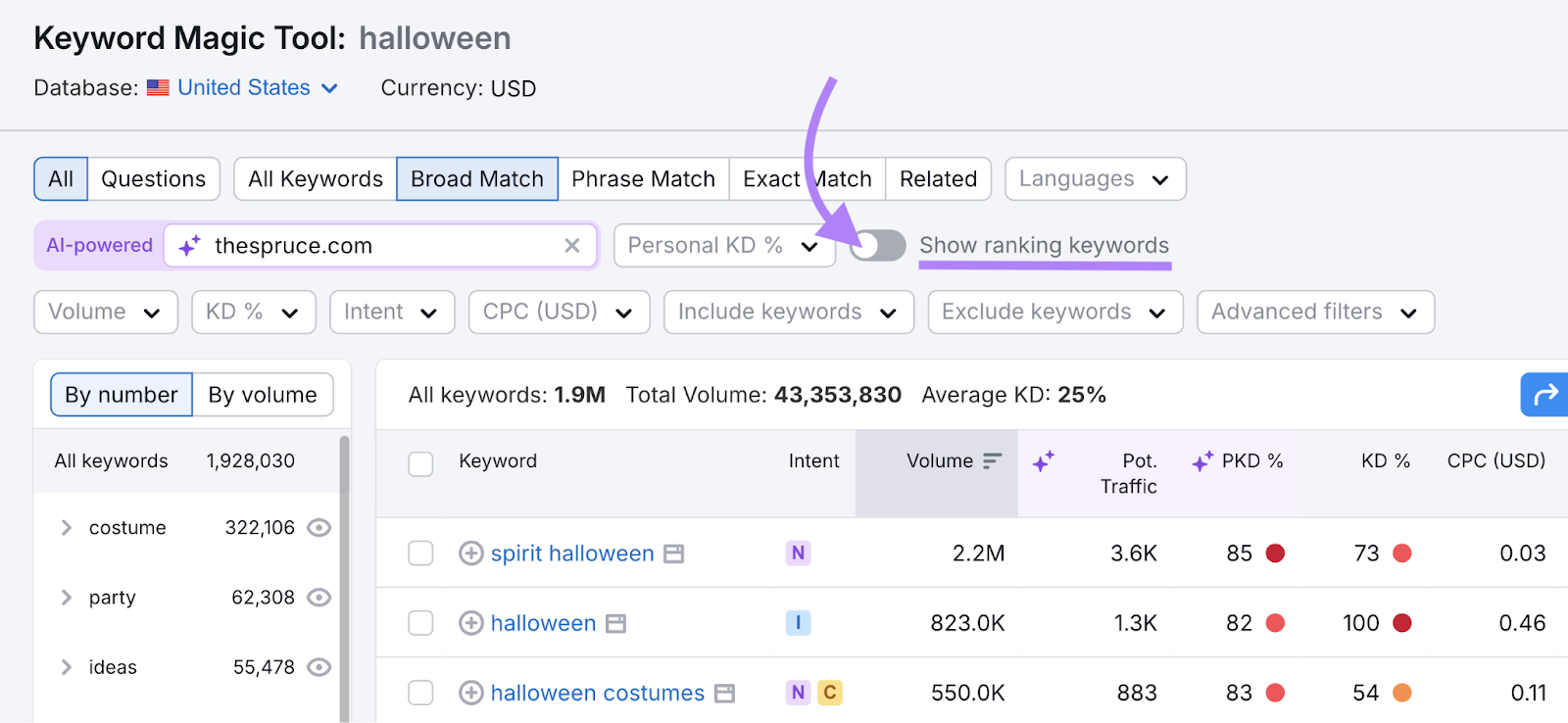Click plus icon beside spirit halloween
Screen dimensions: 1568x723
471,554
